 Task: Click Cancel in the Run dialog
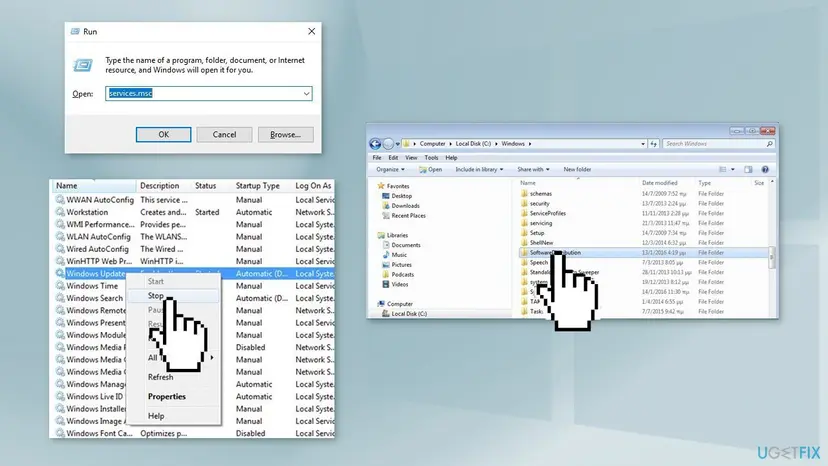pyautogui.click(x=224, y=135)
